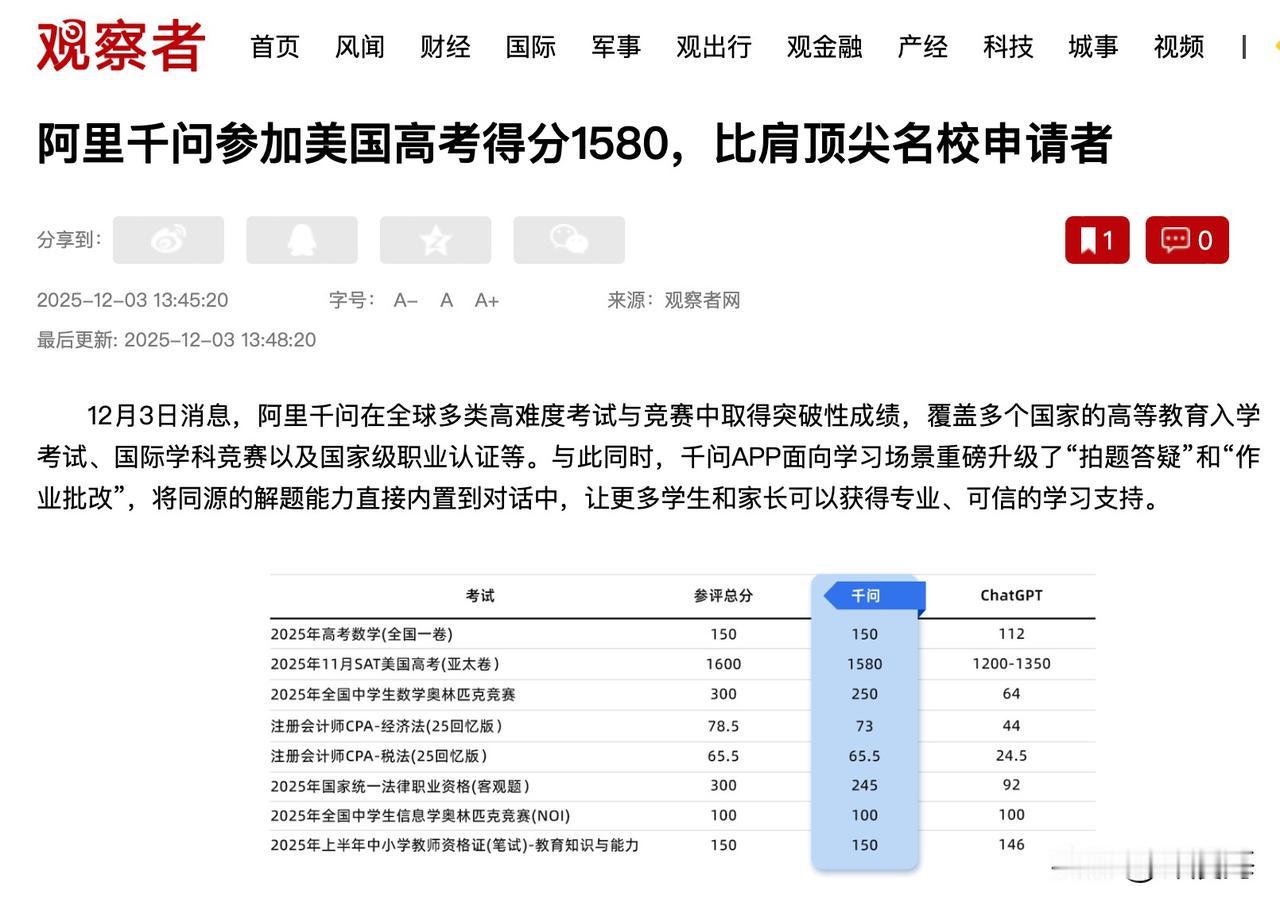Click the publish timestamp 2025-12-03 13:45:20
This screenshot has width=1280, height=906.
click(132, 300)
